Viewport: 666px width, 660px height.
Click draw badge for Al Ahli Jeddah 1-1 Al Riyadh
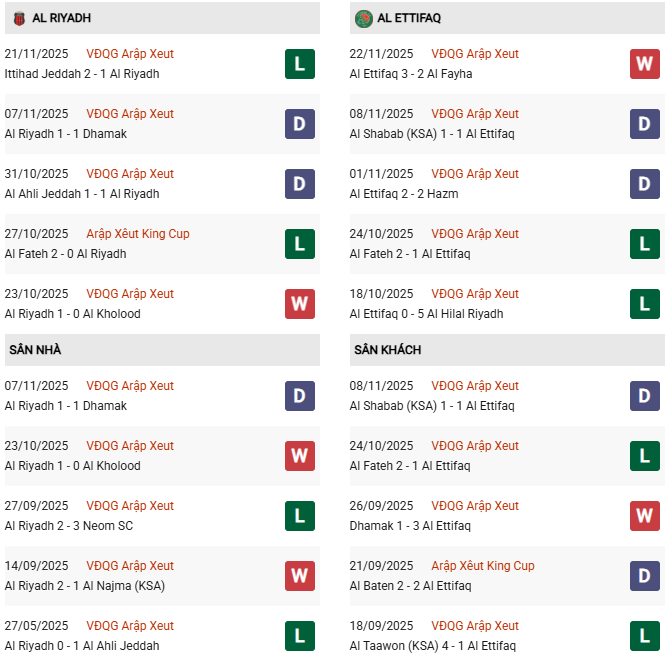click(299, 184)
